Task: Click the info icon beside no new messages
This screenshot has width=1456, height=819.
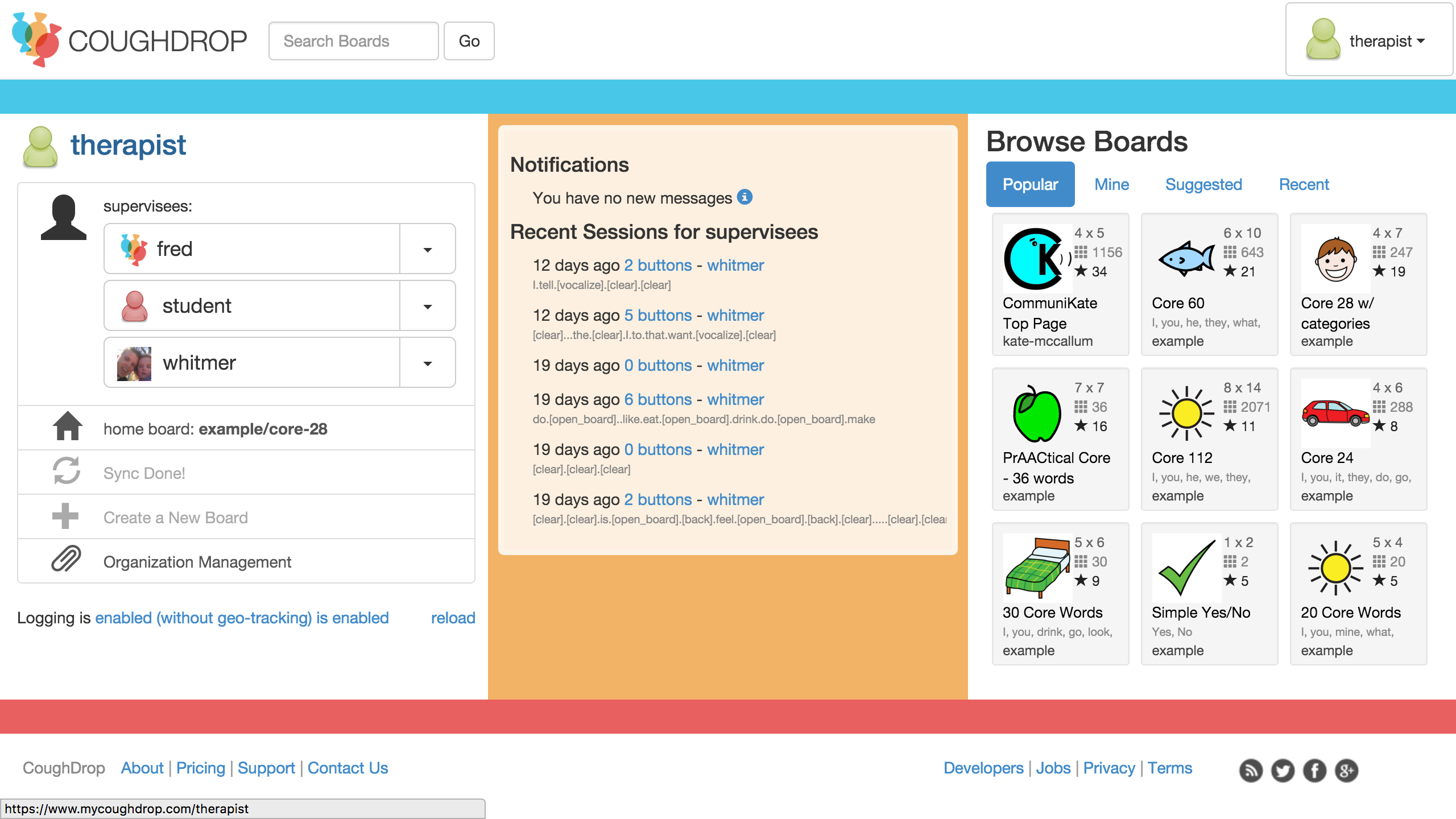Action: click(x=744, y=197)
